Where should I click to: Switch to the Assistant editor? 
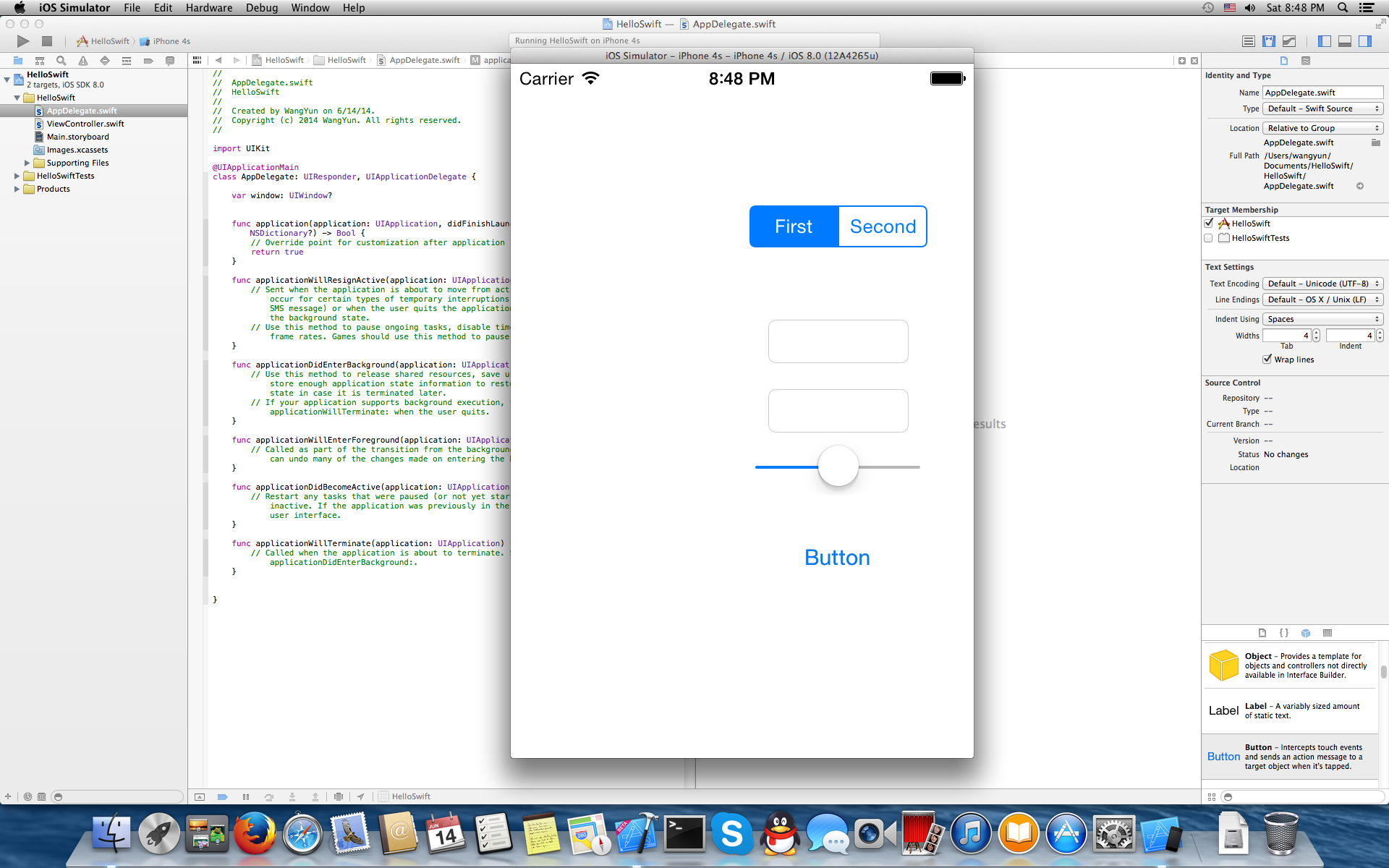[x=1269, y=41]
